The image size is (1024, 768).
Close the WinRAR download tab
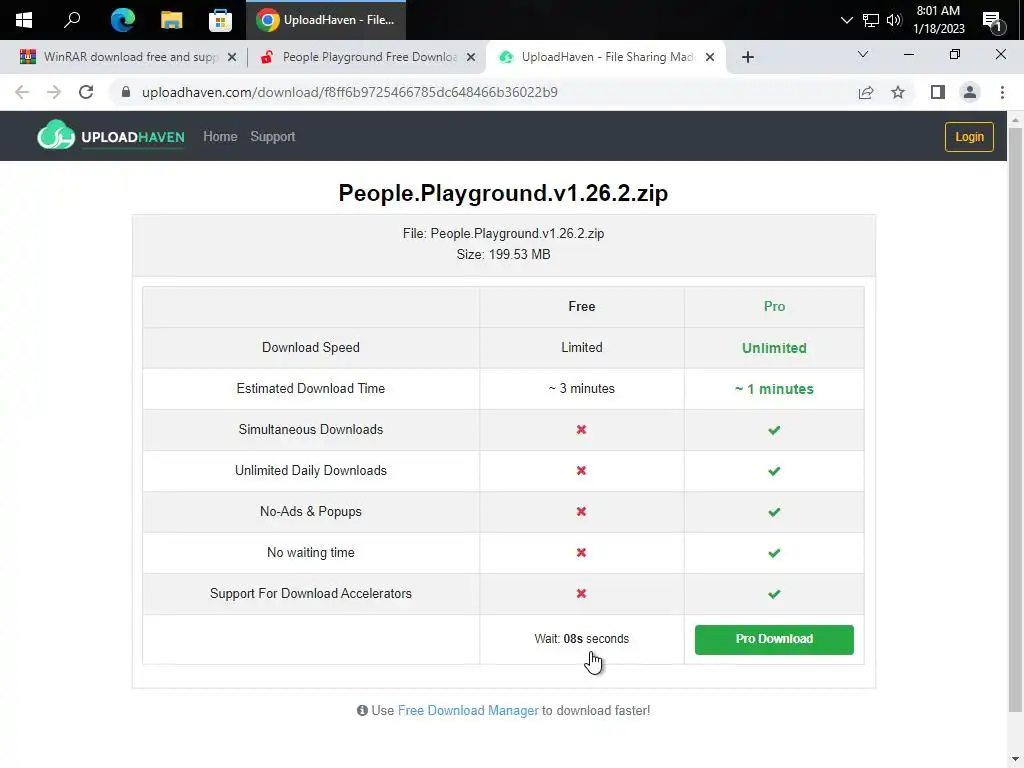tap(231, 57)
